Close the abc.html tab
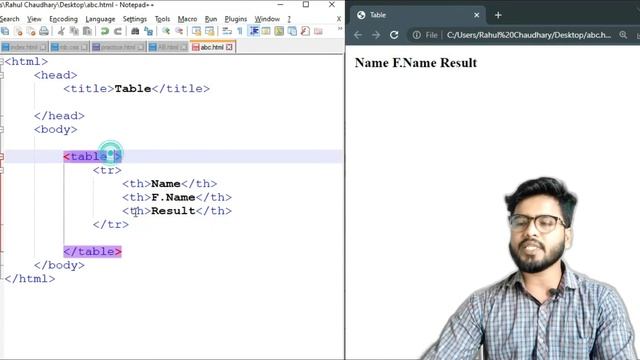This screenshot has height=360, width=640. point(229,47)
